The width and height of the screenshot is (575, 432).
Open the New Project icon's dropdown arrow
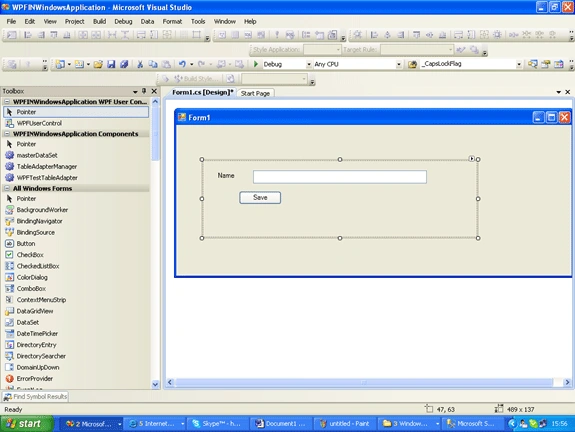tap(69, 65)
